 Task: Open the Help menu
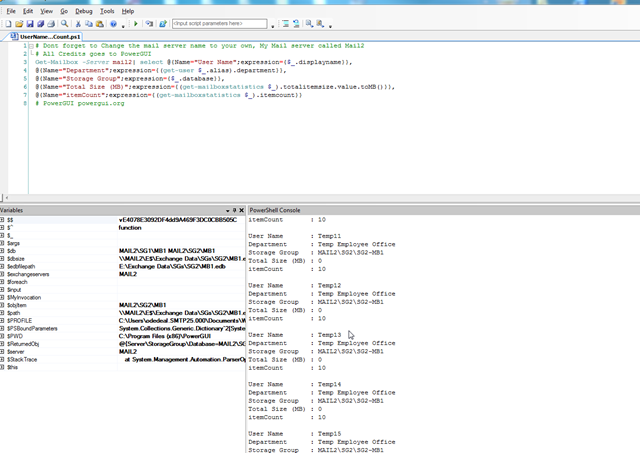click(x=128, y=11)
